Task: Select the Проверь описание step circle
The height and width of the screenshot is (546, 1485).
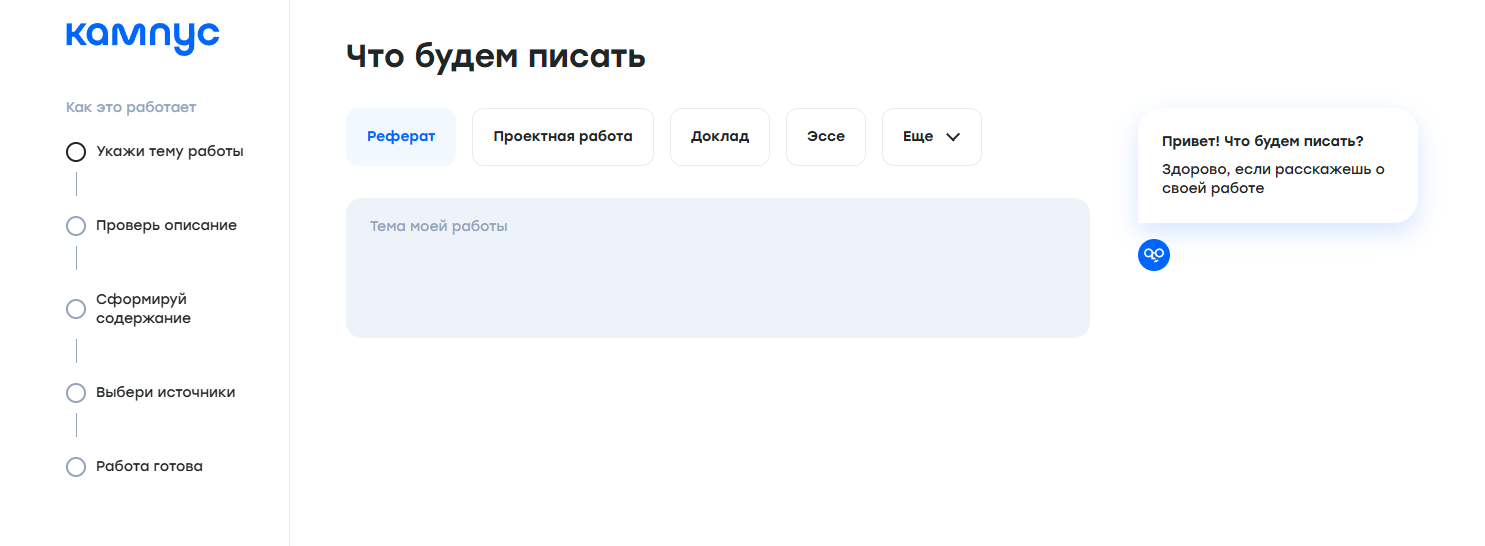Action: tap(76, 226)
